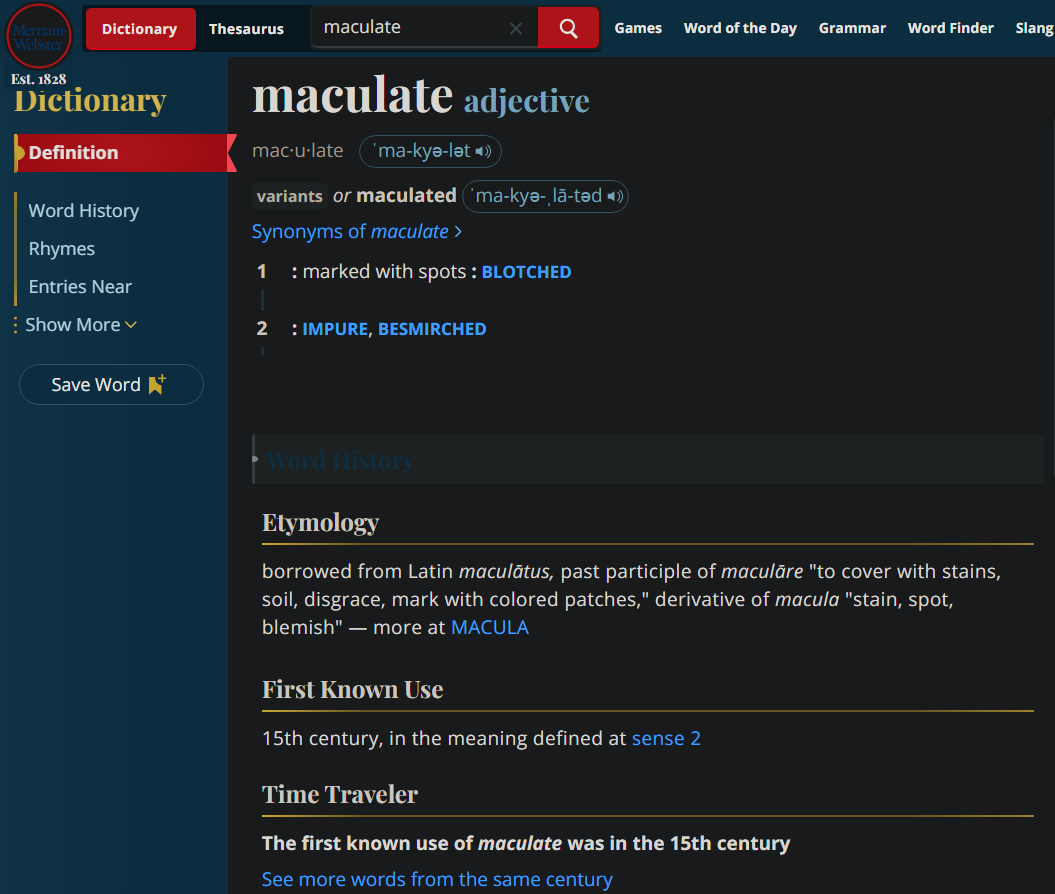Open See more words from same century
The height and width of the screenshot is (894, 1055).
pyautogui.click(x=437, y=879)
